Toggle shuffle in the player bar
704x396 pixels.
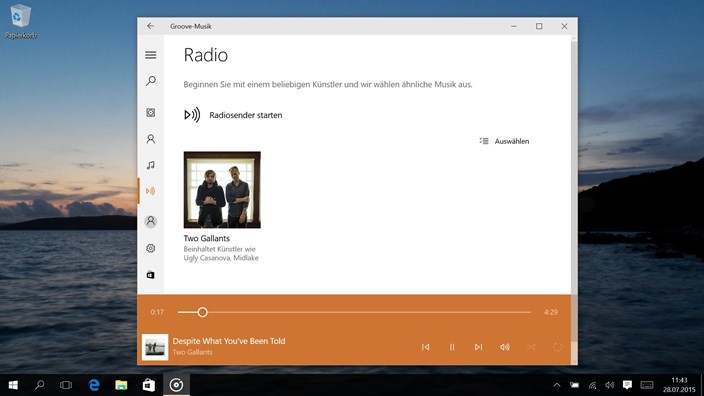[531, 347]
